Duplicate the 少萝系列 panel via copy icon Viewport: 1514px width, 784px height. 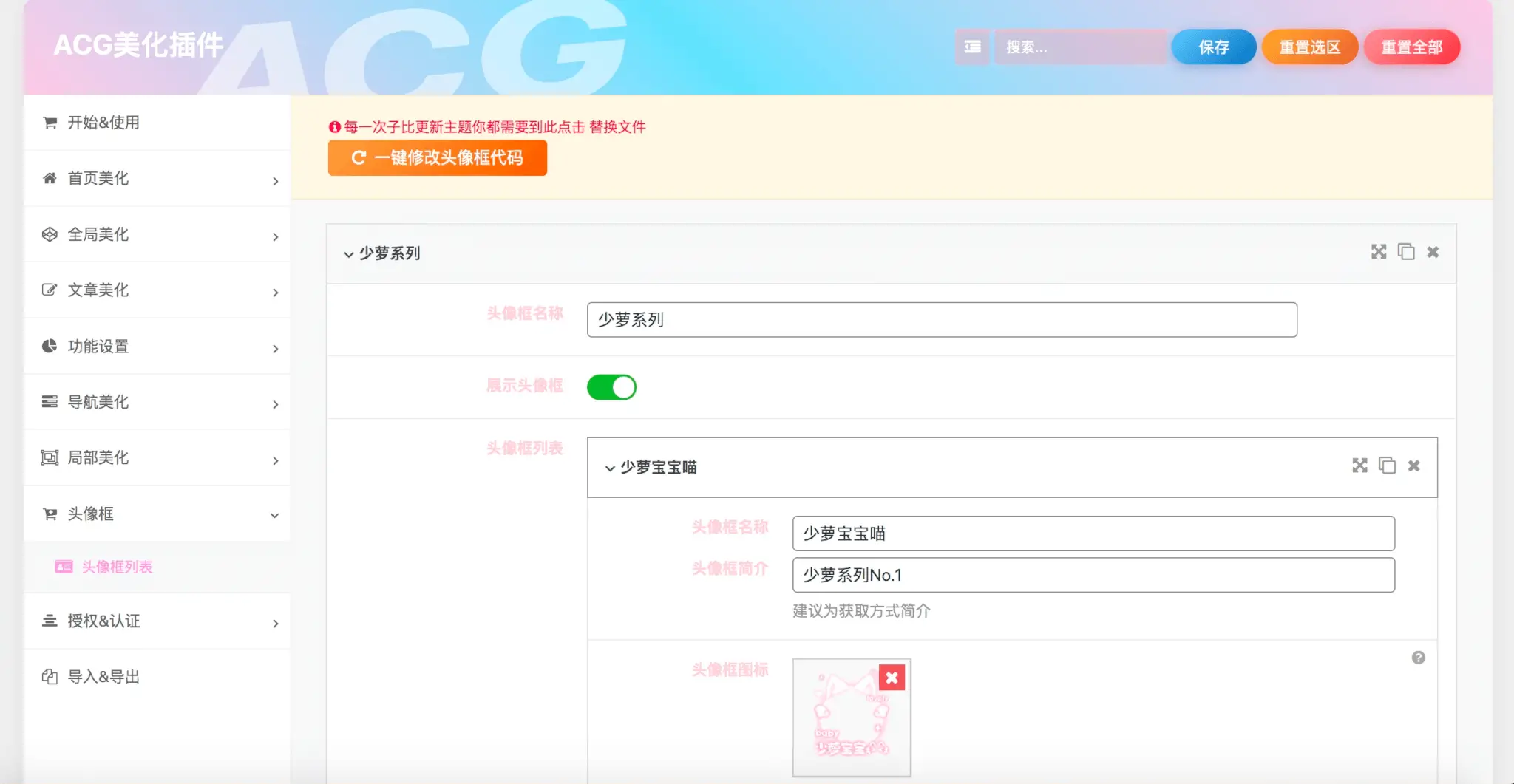pyautogui.click(x=1406, y=252)
